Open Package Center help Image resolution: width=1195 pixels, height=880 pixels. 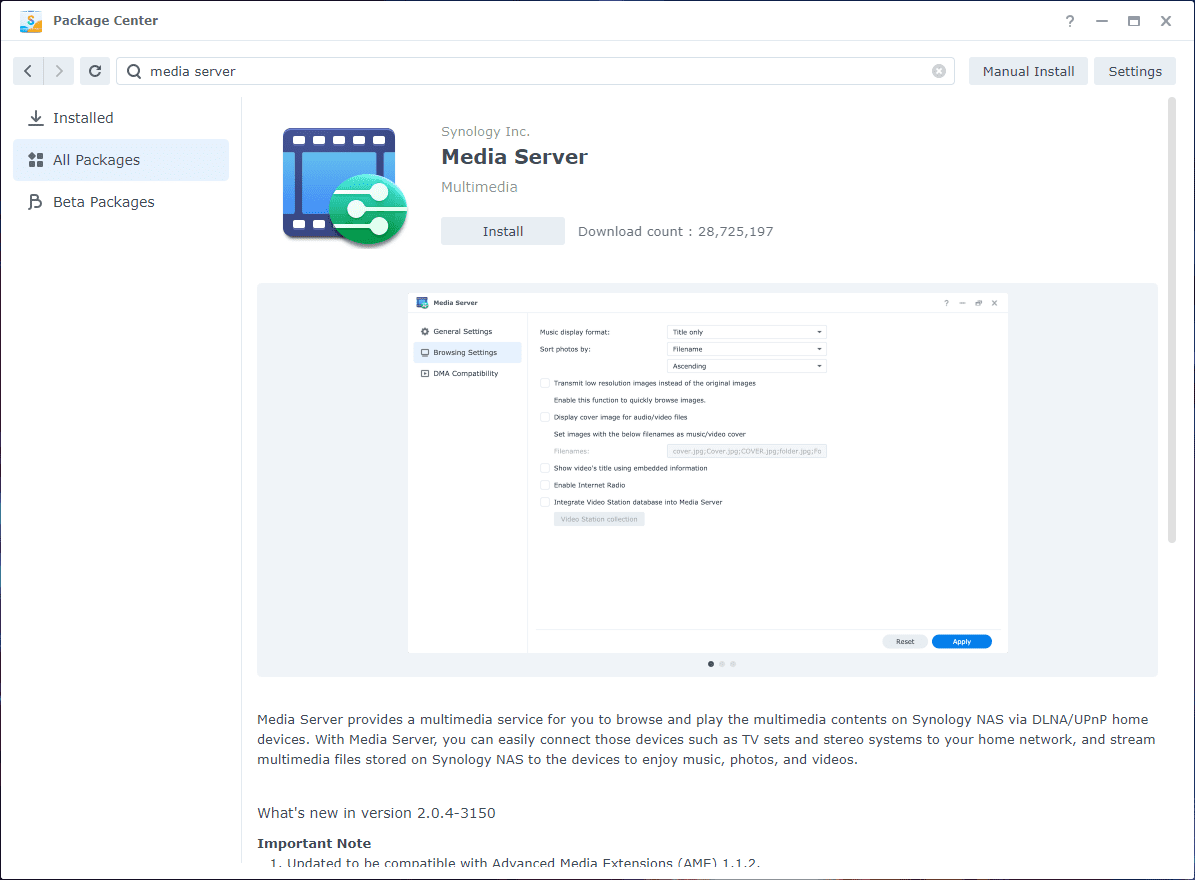pyautogui.click(x=1070, y=21)
